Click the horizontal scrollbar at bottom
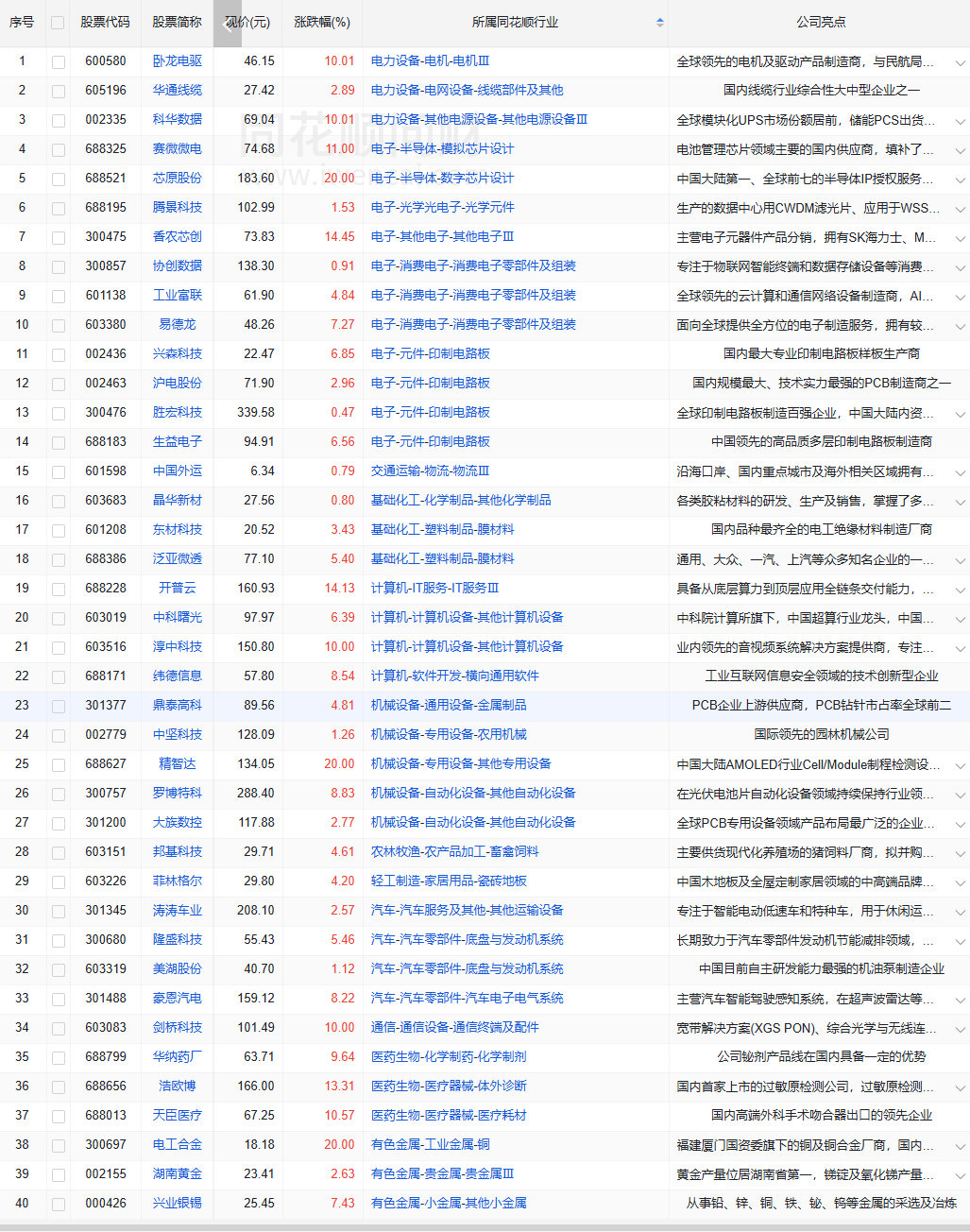The image size is (970, 1232). click(x=485, y=1227)
